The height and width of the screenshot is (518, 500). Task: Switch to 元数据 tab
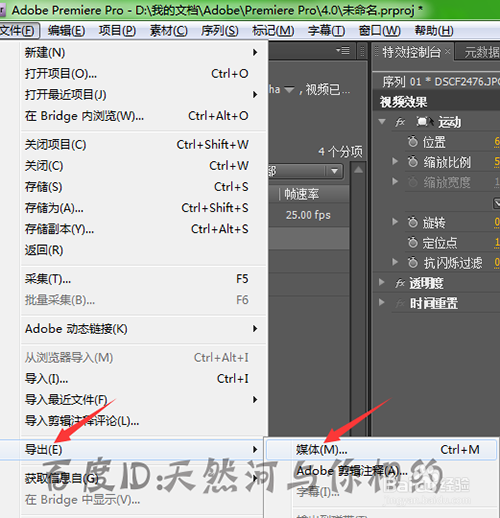(x=482, y=52)
